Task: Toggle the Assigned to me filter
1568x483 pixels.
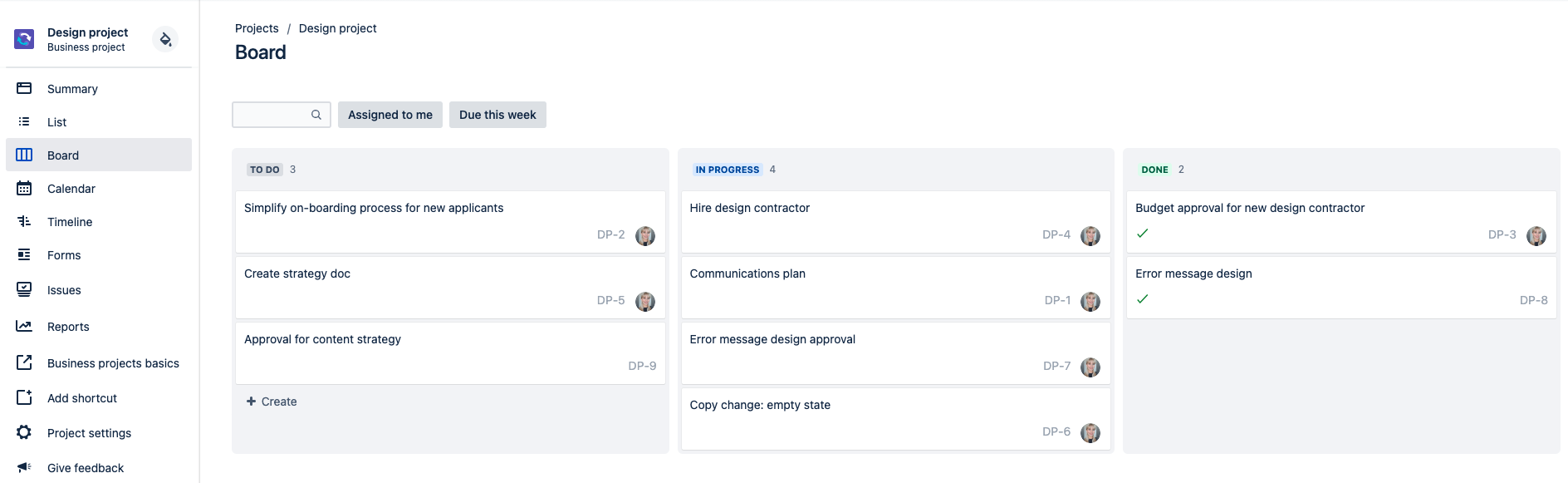Action: (390, 115)
